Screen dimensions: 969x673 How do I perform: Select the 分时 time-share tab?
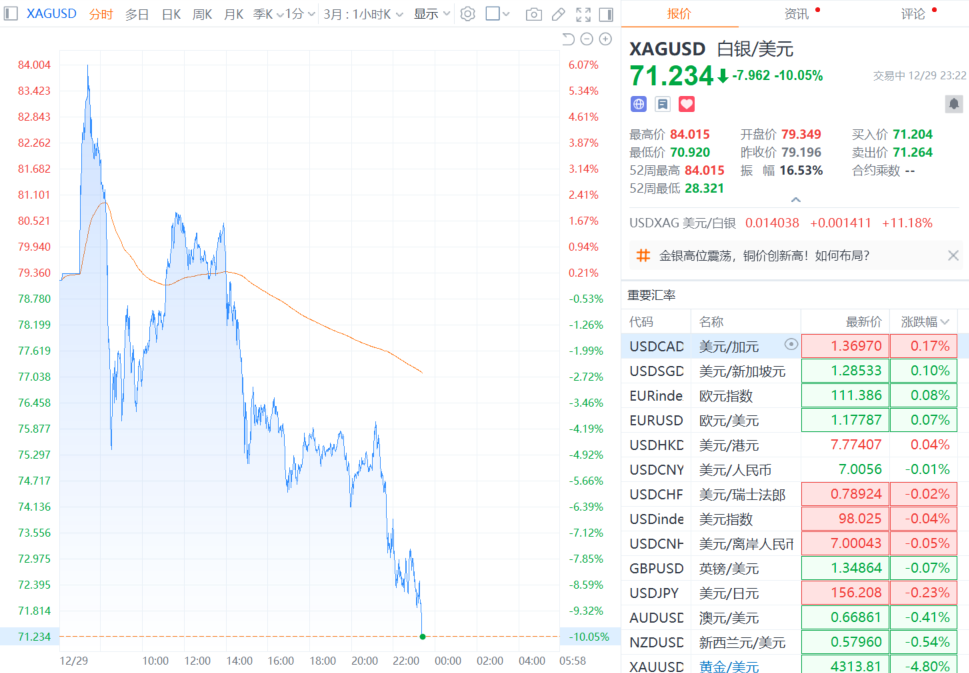pos(101,14)
